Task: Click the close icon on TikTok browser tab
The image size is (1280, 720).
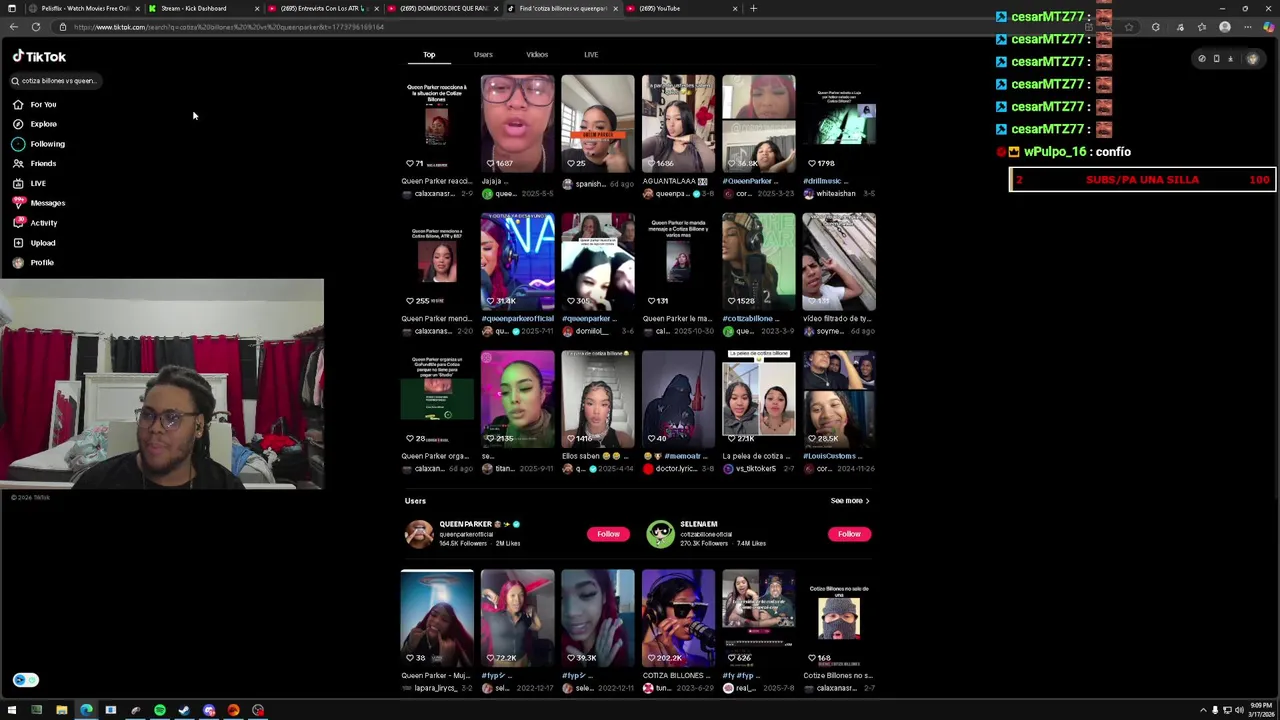Action: pos(616,8)
